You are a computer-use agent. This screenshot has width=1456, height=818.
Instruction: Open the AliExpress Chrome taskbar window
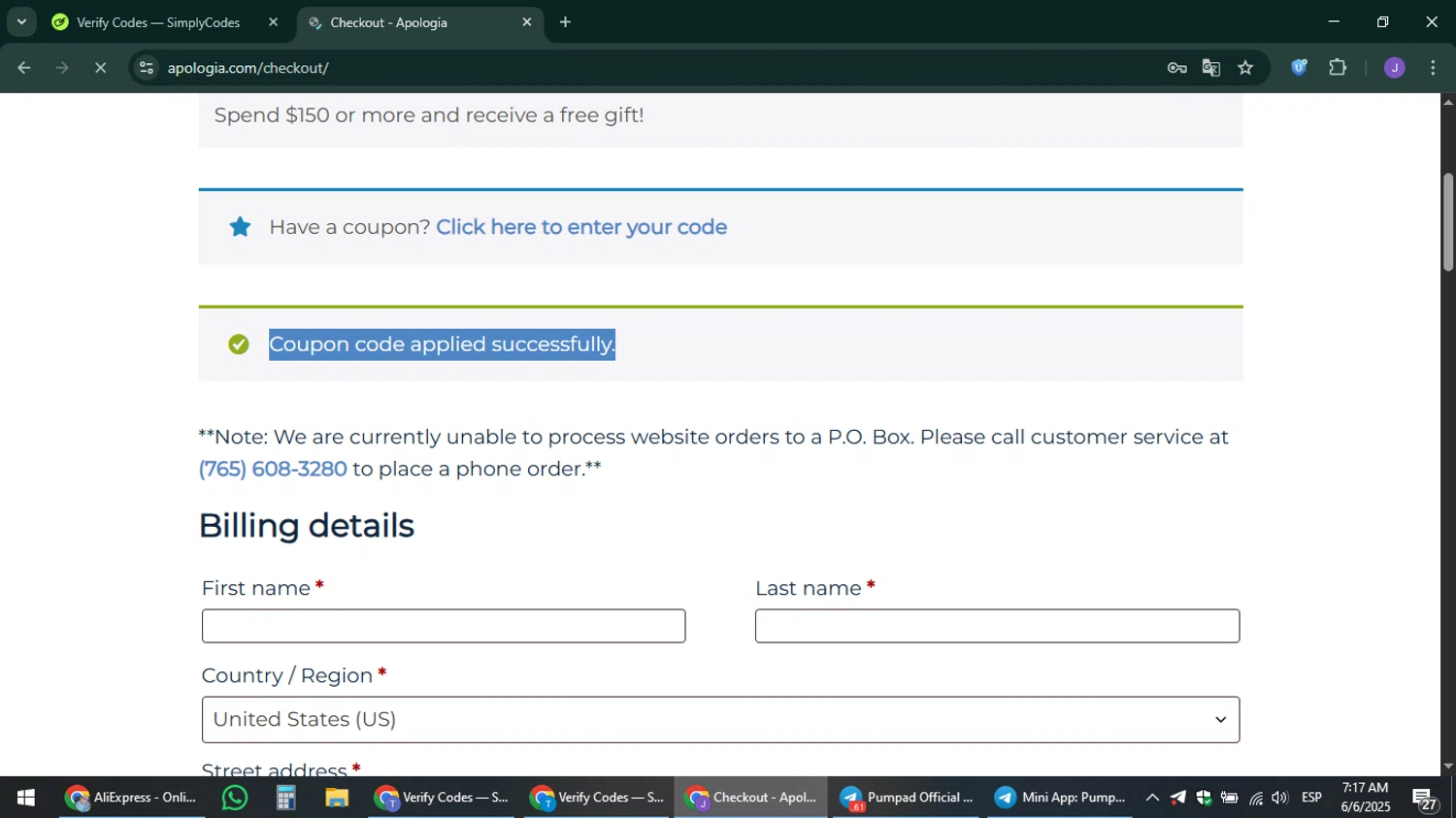coord(131,798)
